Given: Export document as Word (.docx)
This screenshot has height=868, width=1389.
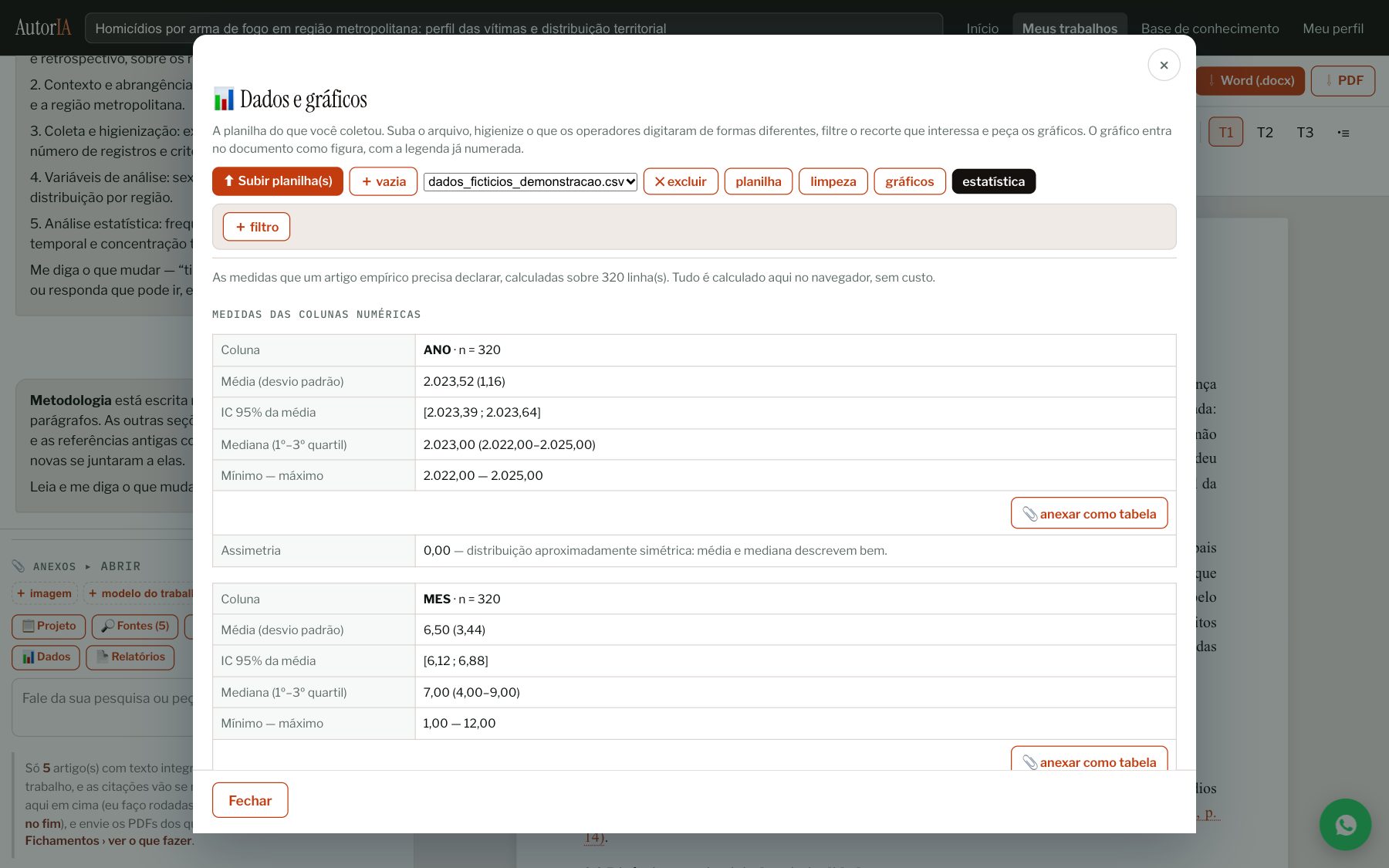Looking at the screenshot, I should 1250,80.
